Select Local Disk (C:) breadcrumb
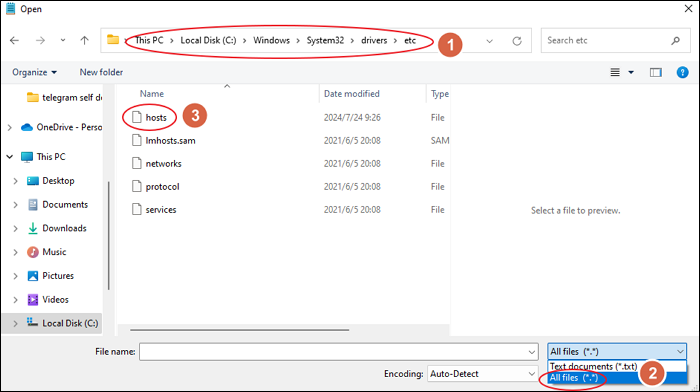This screenshot has width=700, height=392. (208, 40)
